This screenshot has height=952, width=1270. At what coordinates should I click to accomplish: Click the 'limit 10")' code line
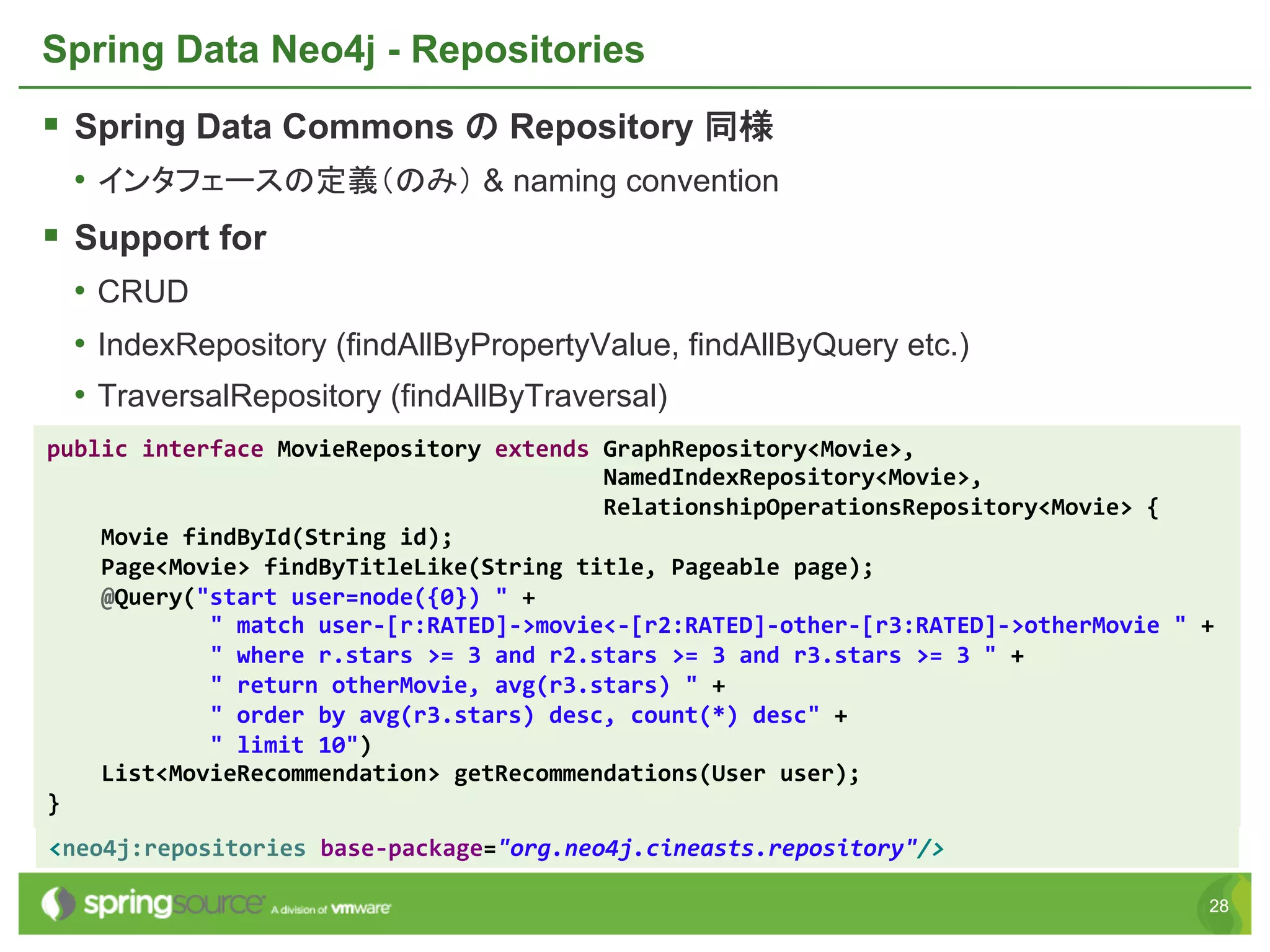tap(291, 744)
